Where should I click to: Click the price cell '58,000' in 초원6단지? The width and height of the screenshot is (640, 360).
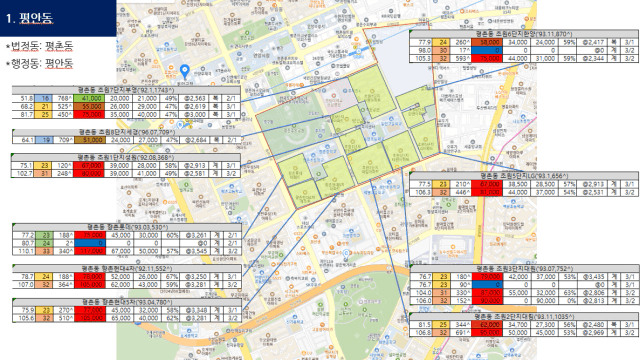tap(487, 42)
